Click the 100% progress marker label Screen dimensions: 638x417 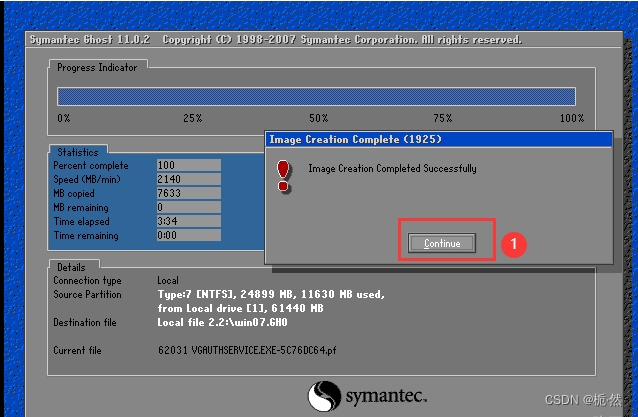pos(572,118)
